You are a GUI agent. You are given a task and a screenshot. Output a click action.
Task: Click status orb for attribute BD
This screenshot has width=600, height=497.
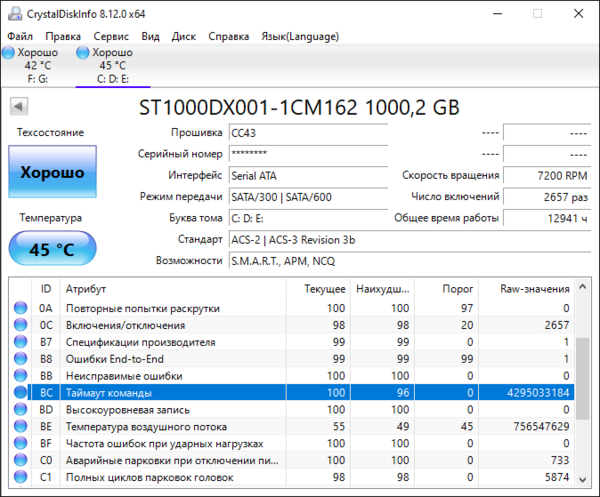pyautogui.click(x=20, y=409)
